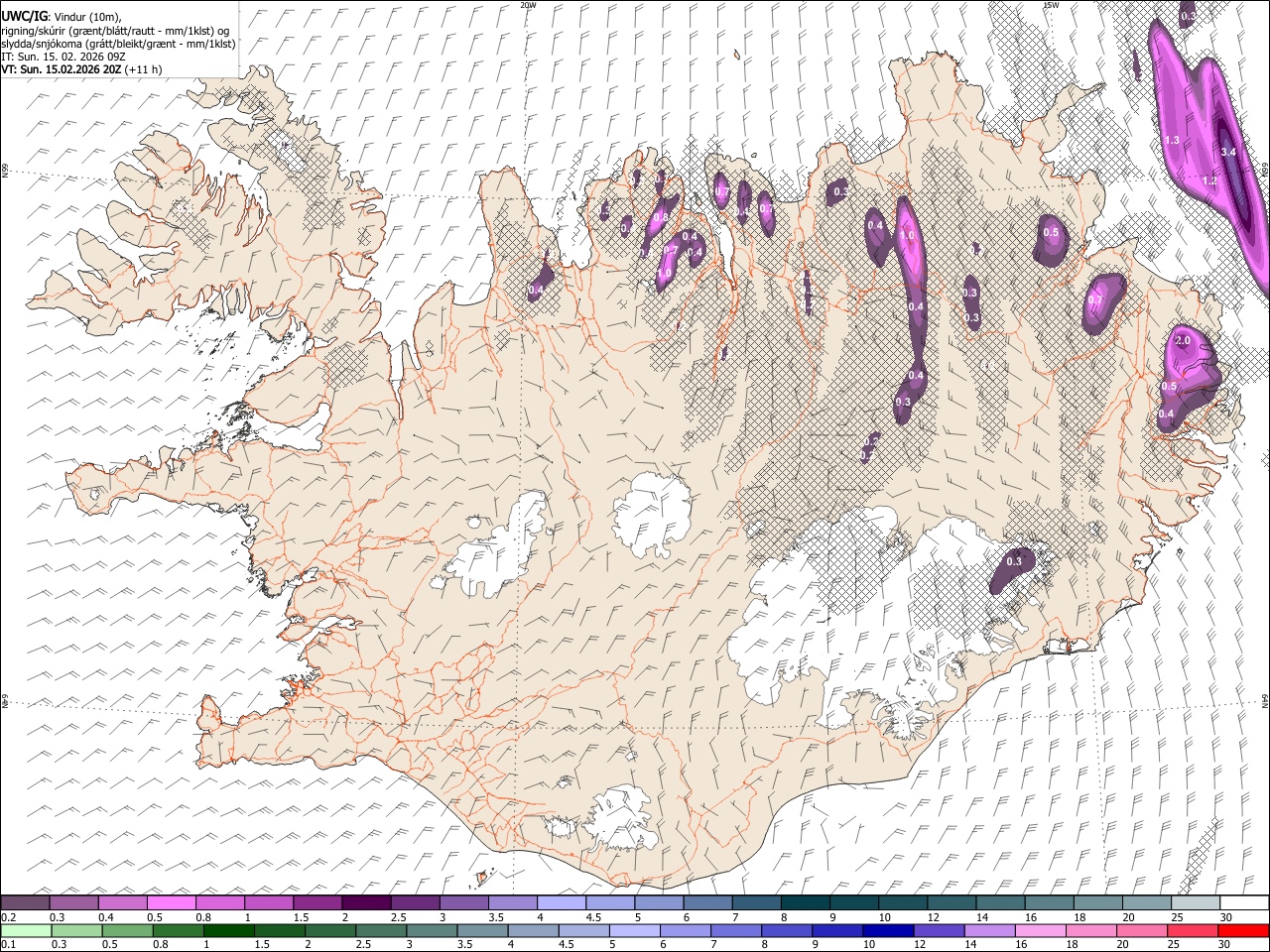Click the snow scale swatch between 0.2 and 0.3
This screenshot has width=1270, height=952.
tap(25, 903)
